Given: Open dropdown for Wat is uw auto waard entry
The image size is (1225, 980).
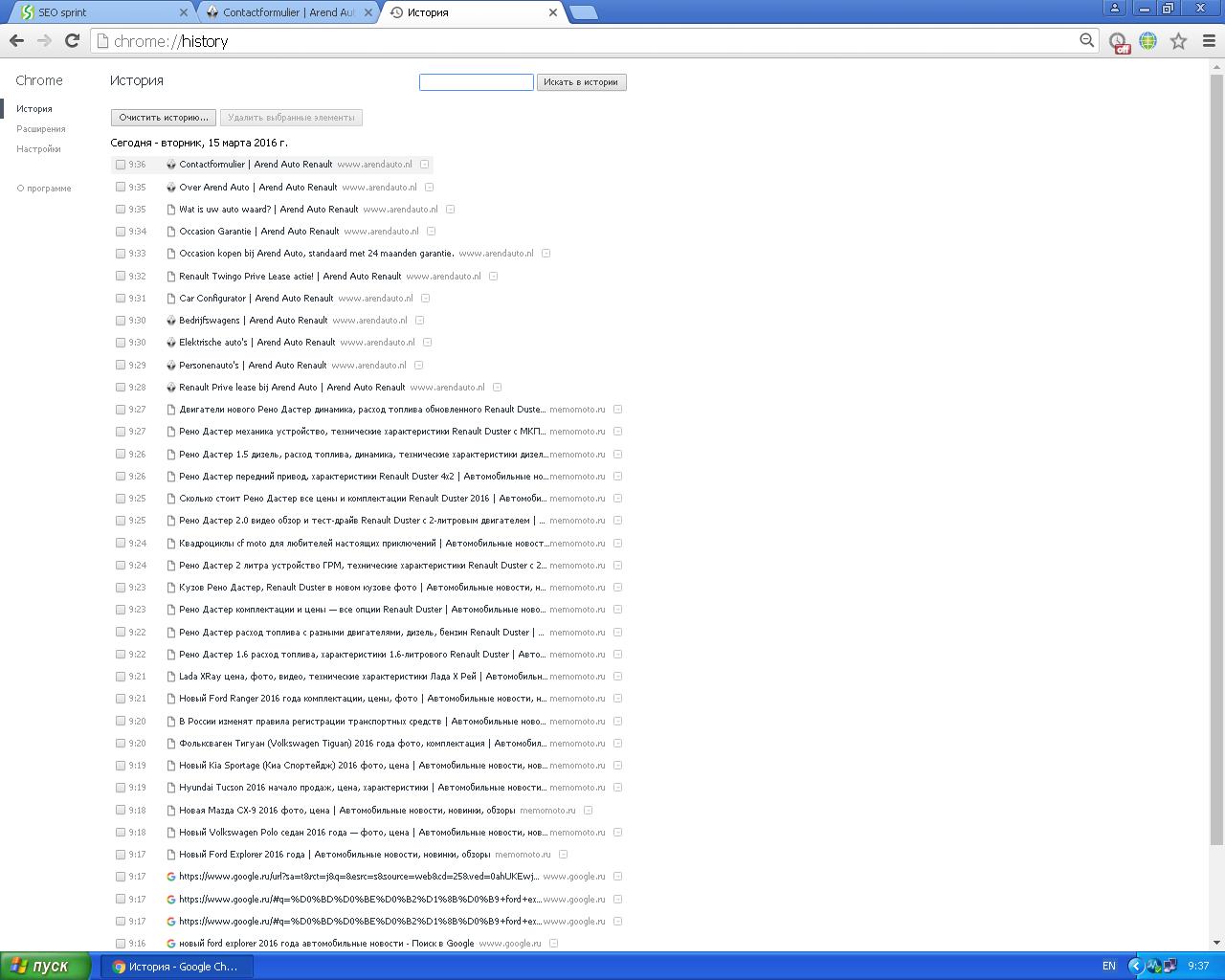Looking at the screenshot, I should click(x=450, y=210).
